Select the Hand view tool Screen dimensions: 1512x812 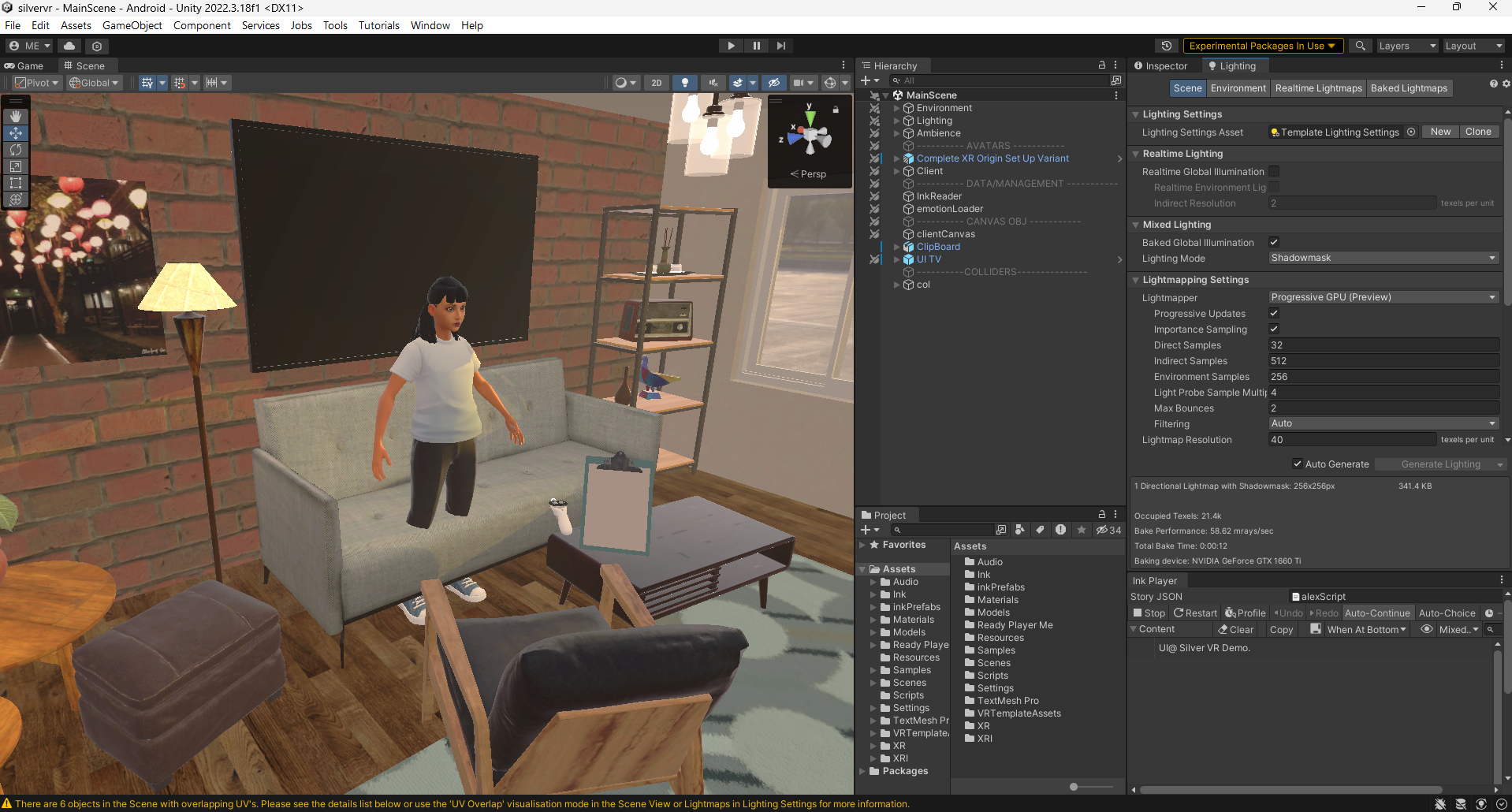click(16, 116)
